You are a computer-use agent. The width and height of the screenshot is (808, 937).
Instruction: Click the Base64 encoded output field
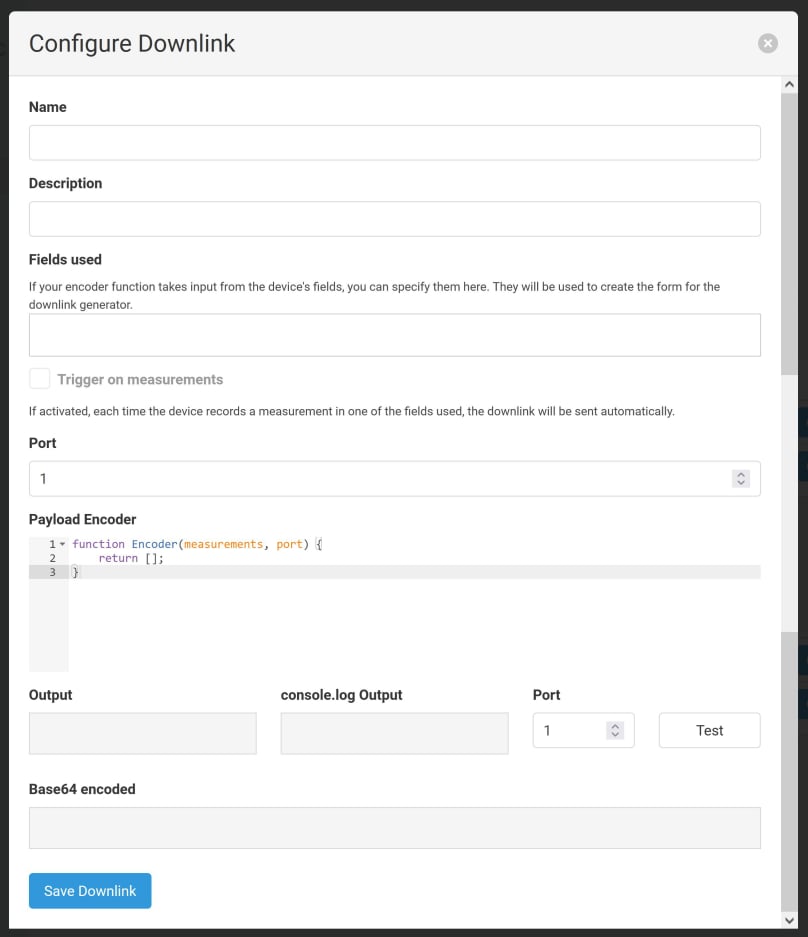(x=394, y=827)
